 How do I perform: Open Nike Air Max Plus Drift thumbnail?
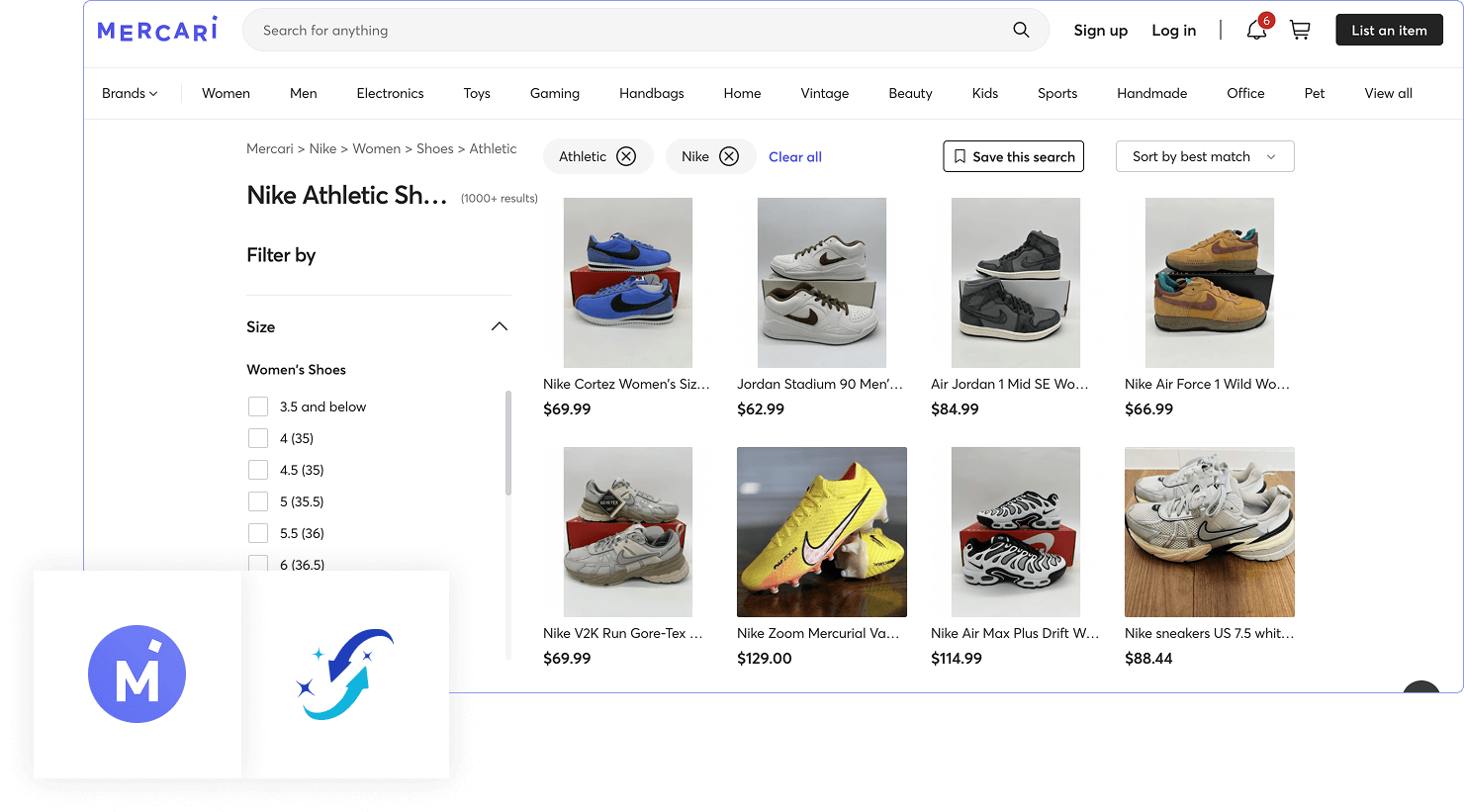coord(1016,532)
